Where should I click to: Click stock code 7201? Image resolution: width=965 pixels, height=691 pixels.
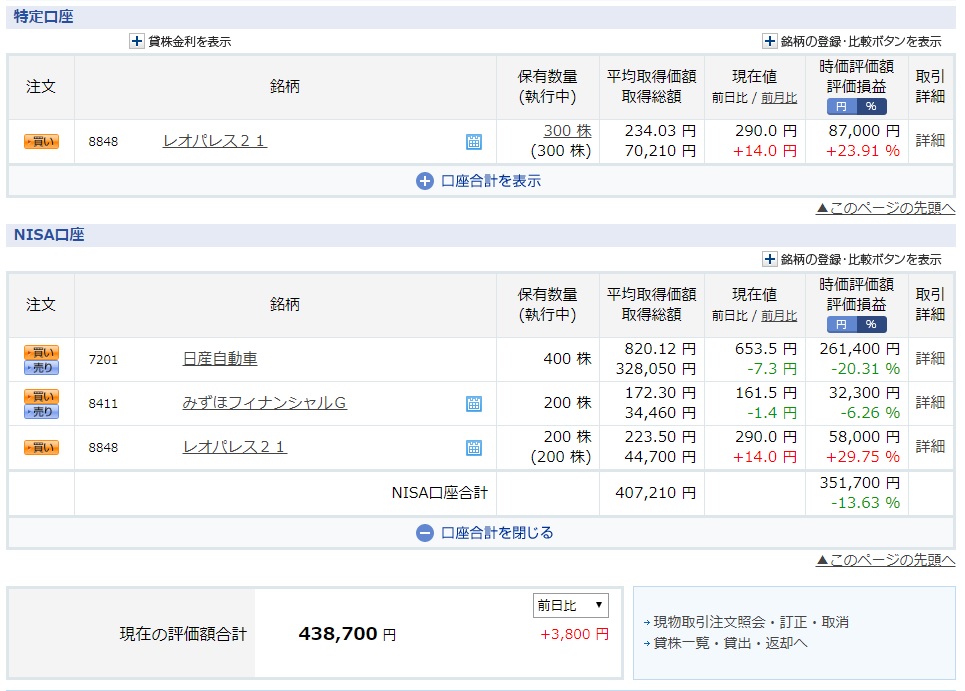coord(103,359)
